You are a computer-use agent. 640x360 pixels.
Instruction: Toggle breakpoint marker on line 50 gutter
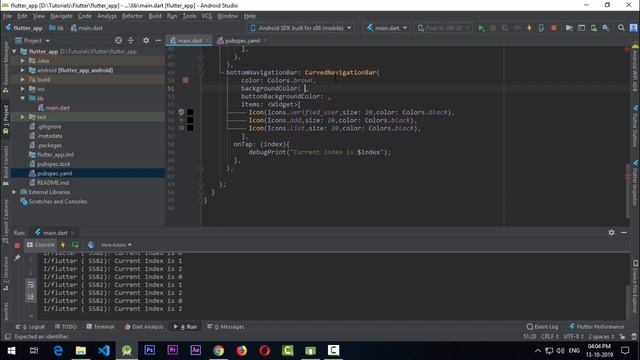[185, 80]
